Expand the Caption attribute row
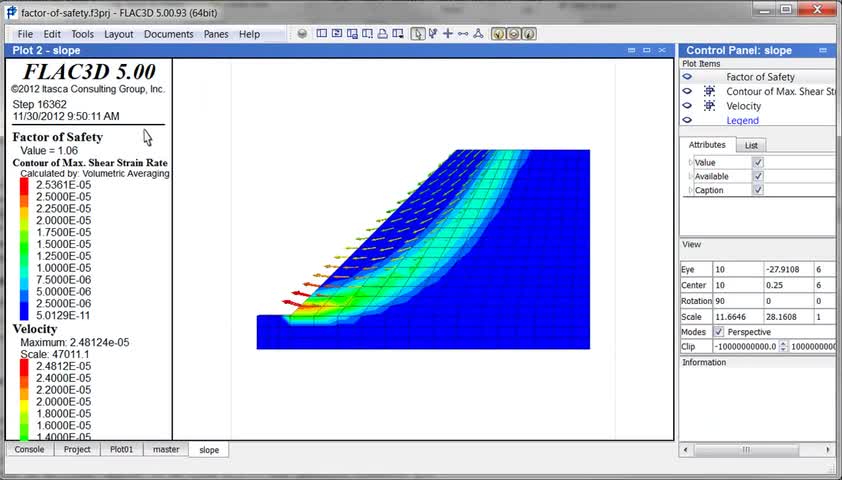The height and width of the screenshot is (480, 842). click(691, 190)
